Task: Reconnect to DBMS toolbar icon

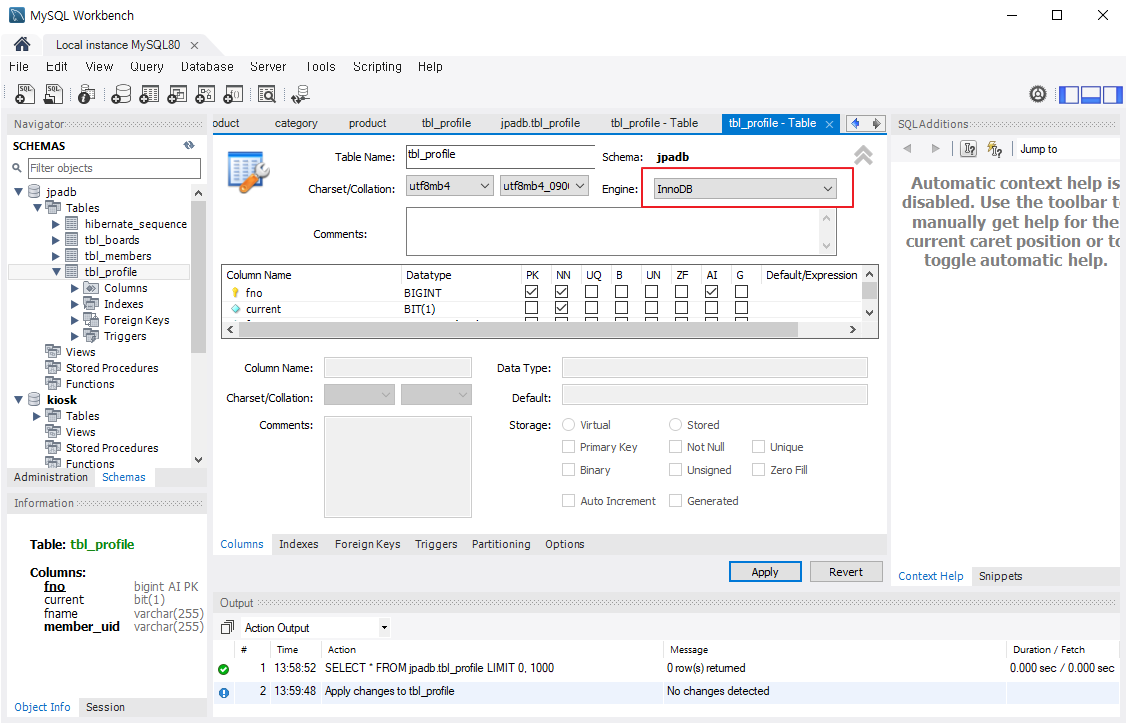Action: (x=300, y=94)
